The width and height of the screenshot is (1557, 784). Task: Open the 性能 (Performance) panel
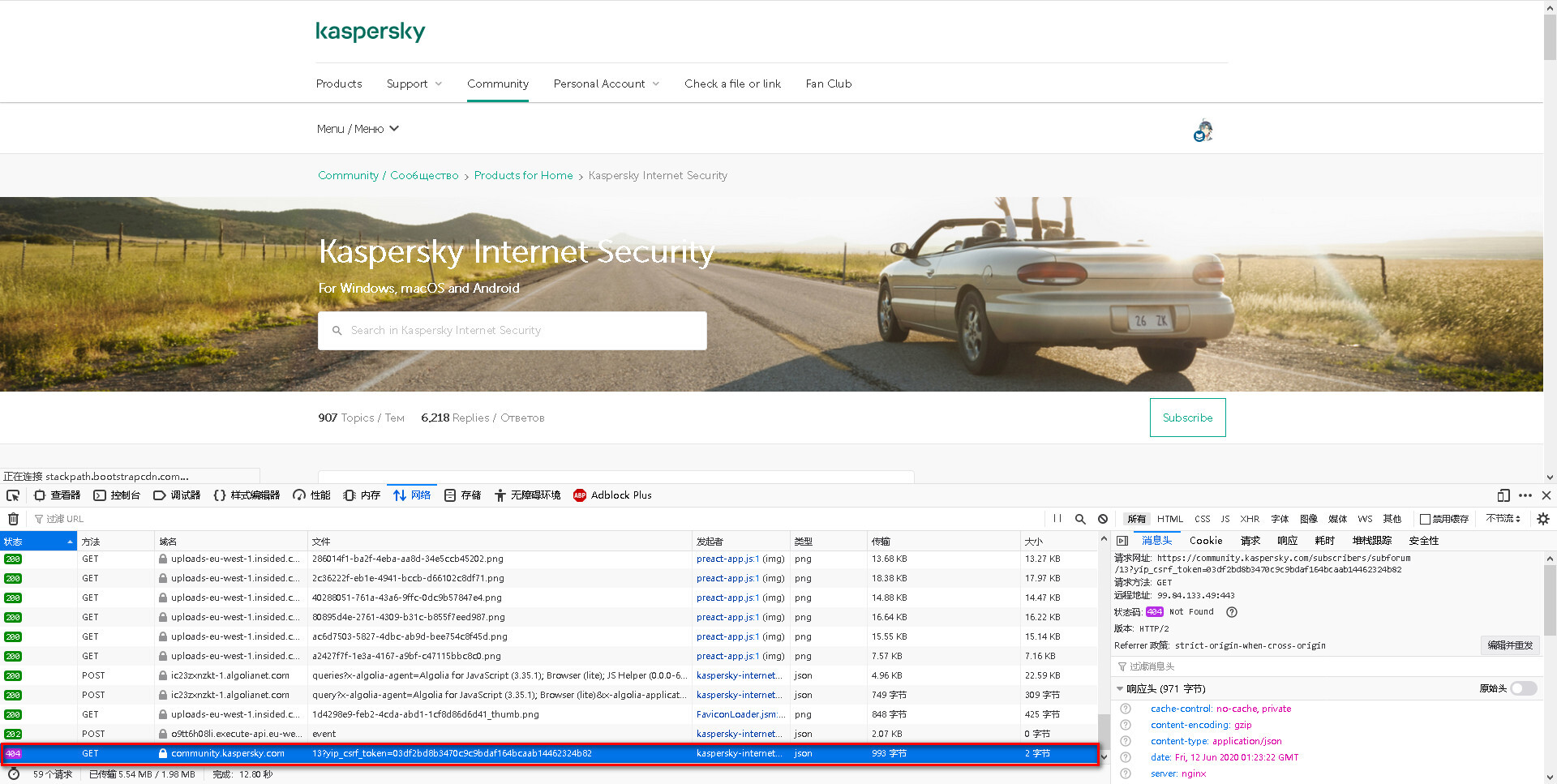point(311,495)
